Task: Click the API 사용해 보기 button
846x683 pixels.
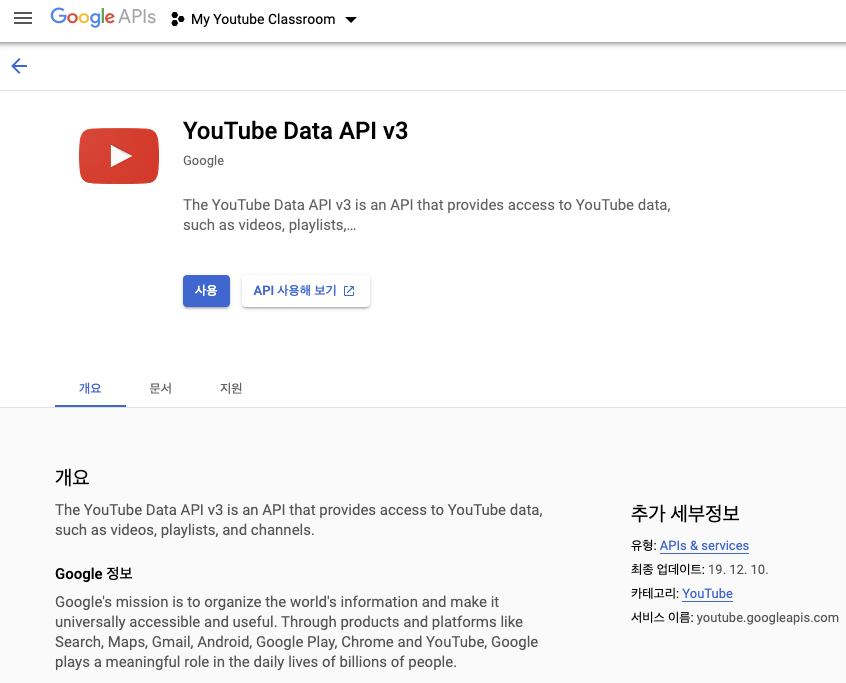Action: 305,291
